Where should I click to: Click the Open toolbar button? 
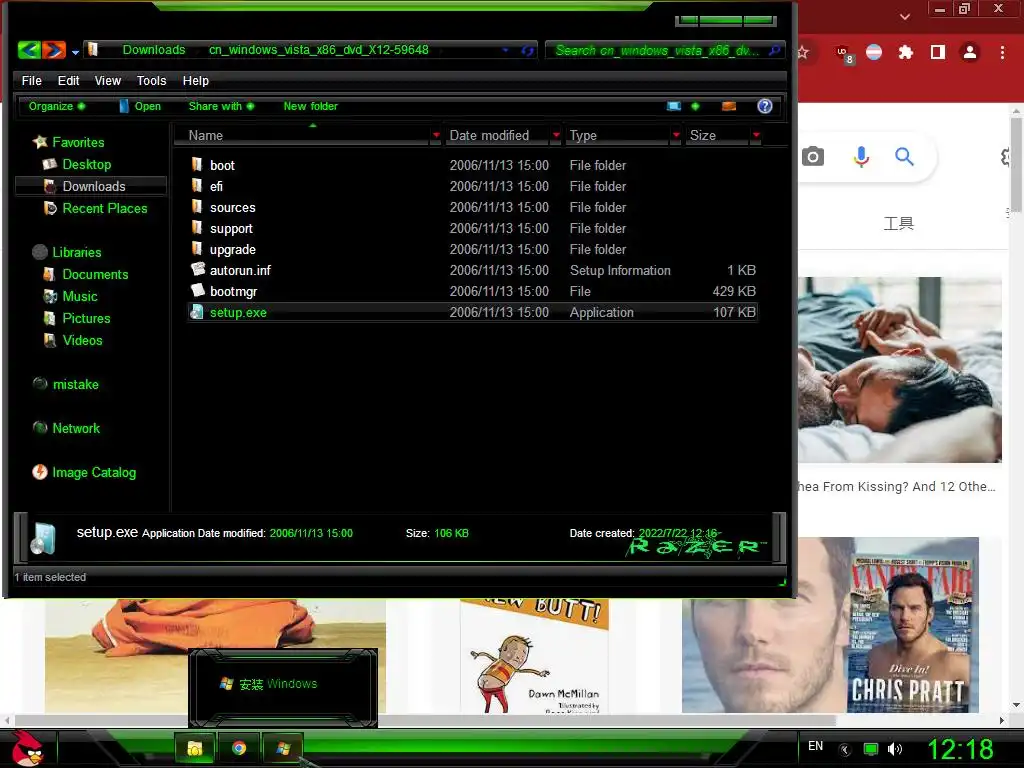pyautogui.click(x=140, y=106)
